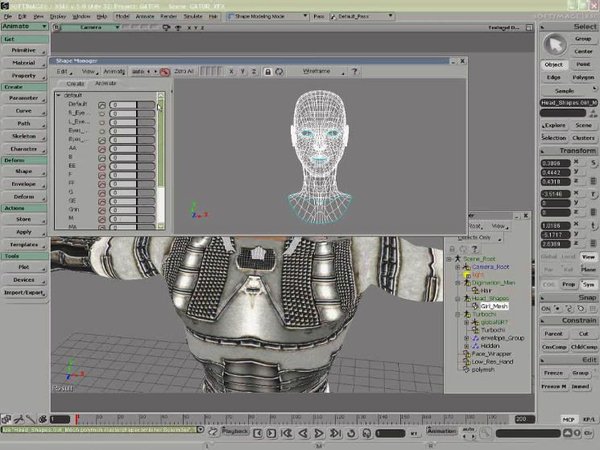Open the Animate module dropdown
The width and height of the screenshot is (600, 450).
tap(21, 28)
